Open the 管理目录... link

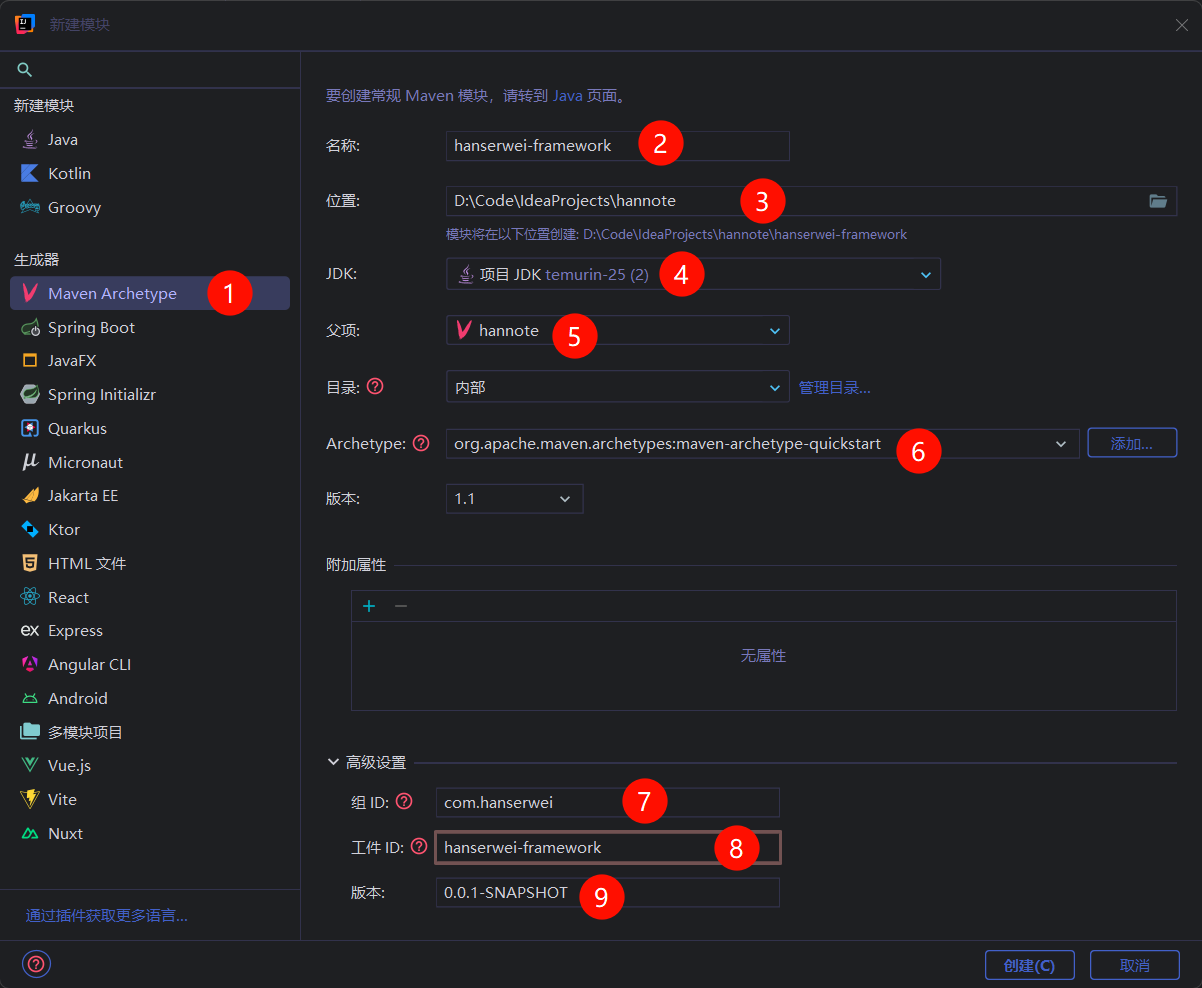[834, 387]
